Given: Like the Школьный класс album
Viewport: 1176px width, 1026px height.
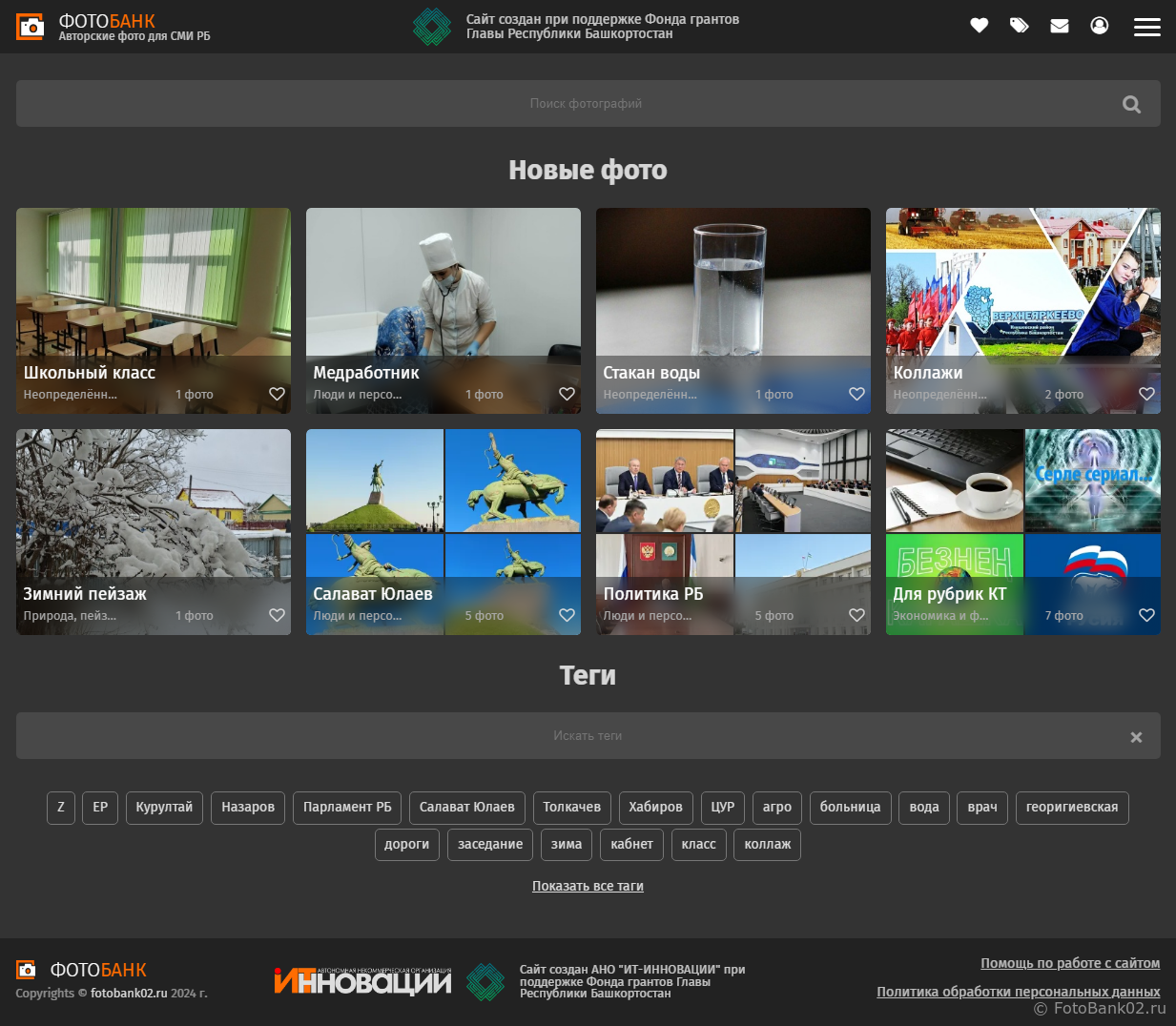Looking at the screenshot, I should [277, 394].
